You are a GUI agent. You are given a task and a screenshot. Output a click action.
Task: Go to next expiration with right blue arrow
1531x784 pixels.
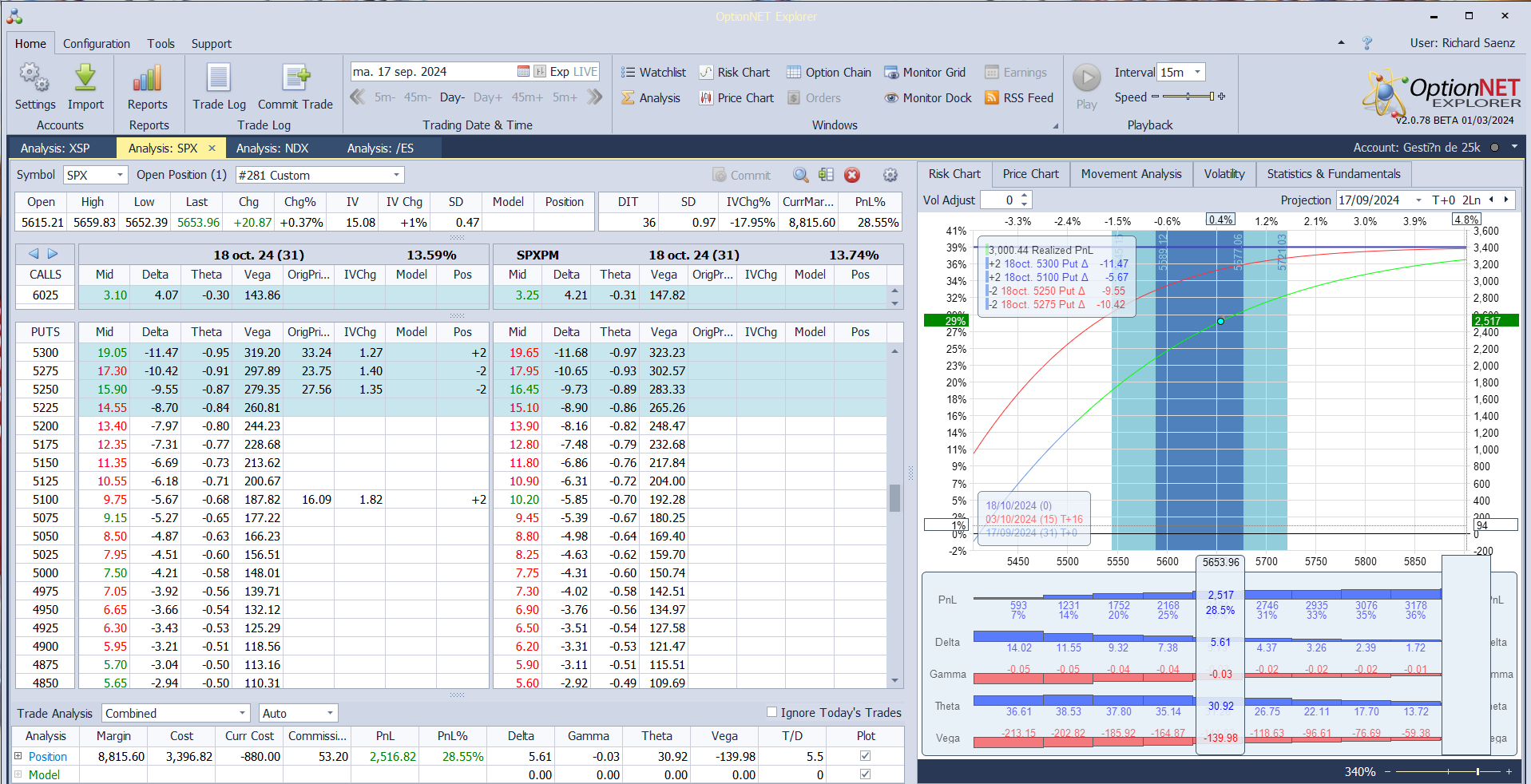click(53, 254)
